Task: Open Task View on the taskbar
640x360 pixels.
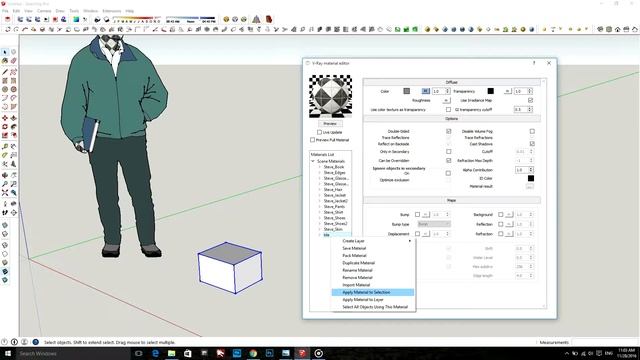Action: click(x=138, y=353)
